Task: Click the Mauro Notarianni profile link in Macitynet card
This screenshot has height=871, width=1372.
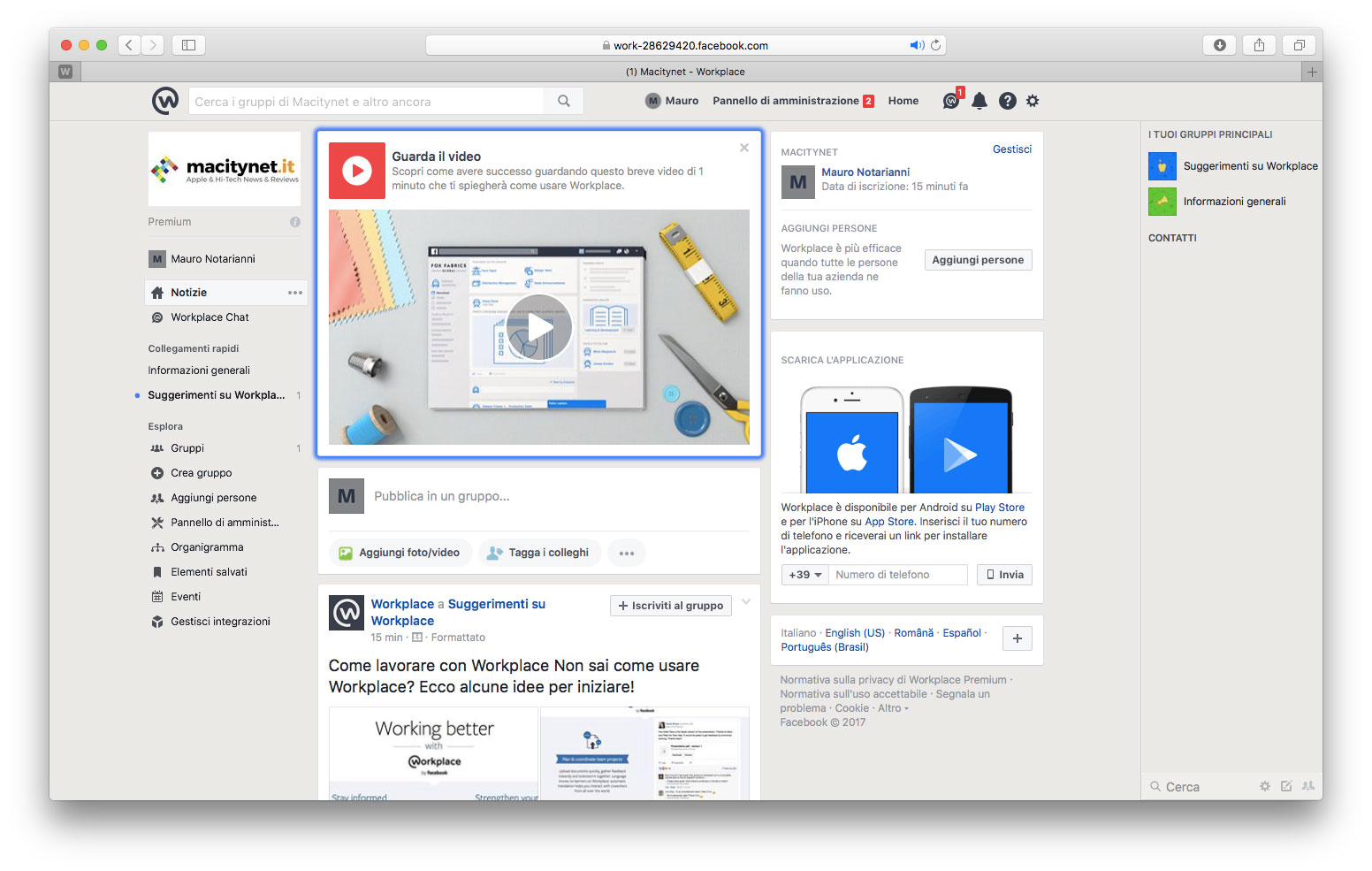Action: [865, 172]
